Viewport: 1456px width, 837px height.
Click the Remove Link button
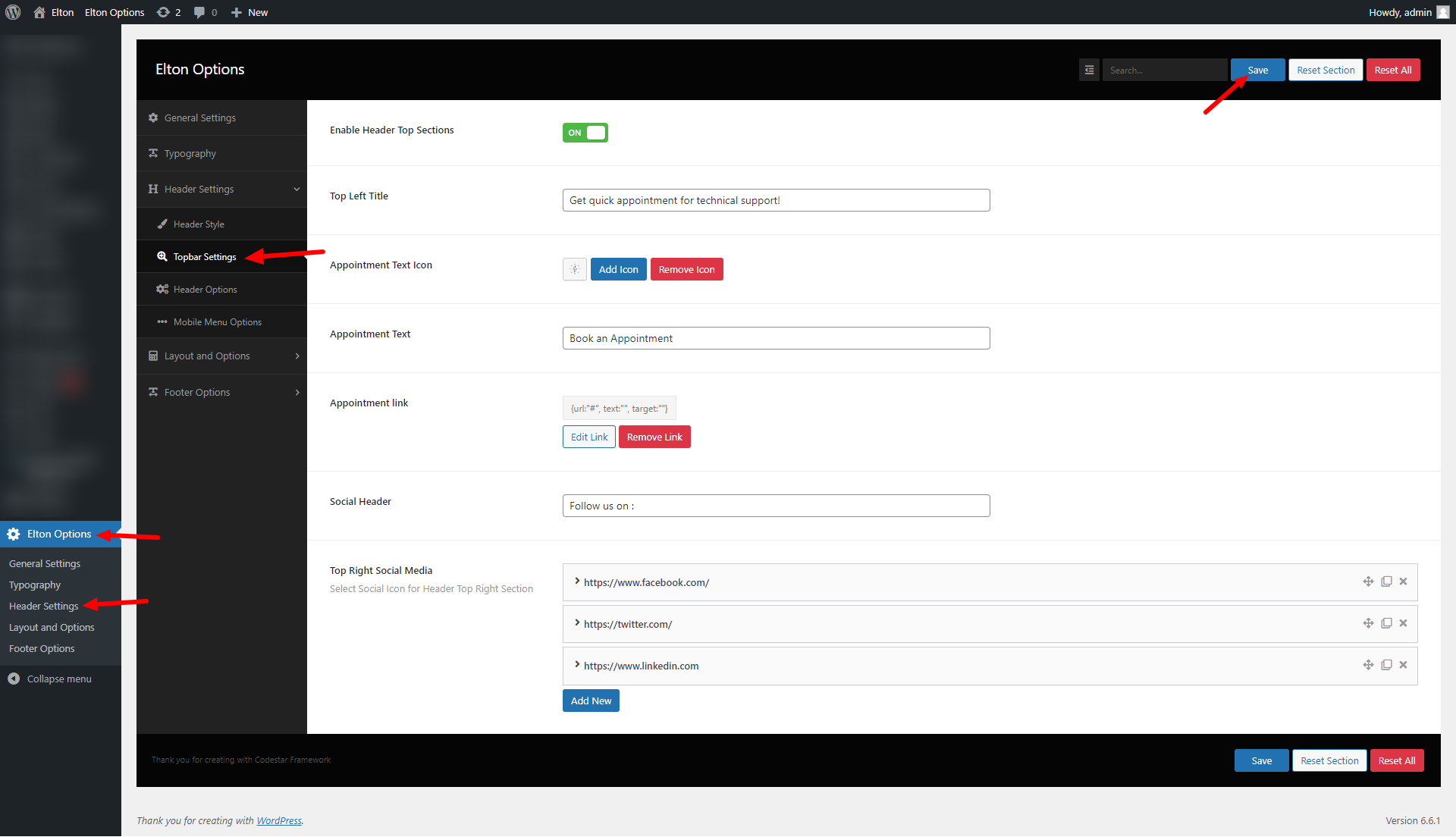coord(654,437)
